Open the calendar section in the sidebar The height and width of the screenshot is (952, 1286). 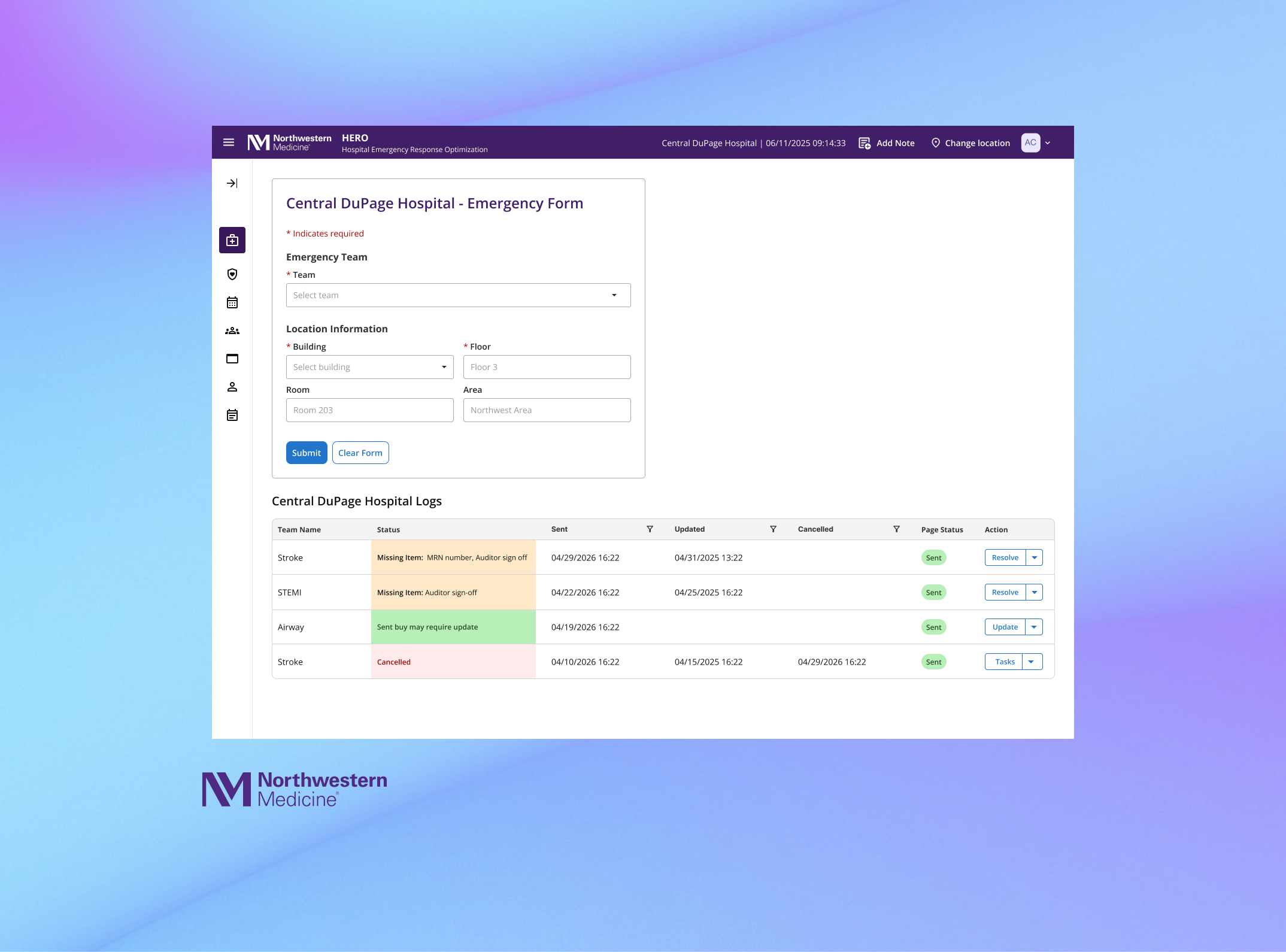232,302
